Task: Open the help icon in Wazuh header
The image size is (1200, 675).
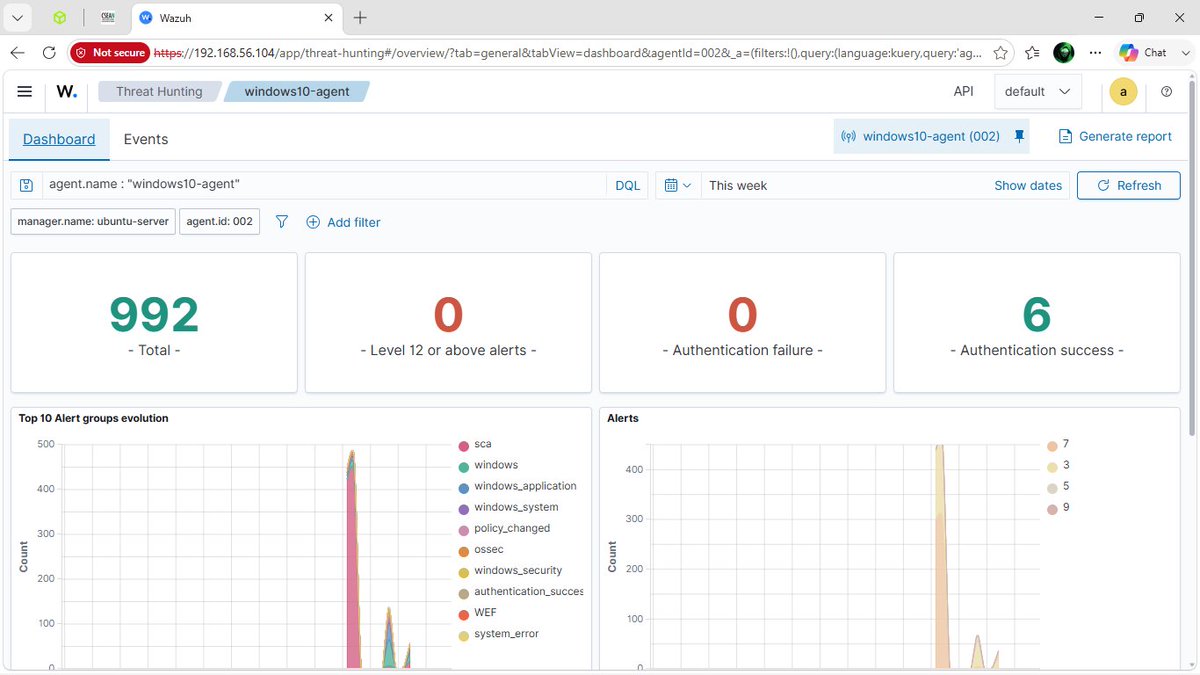Action: (1166, 91)
